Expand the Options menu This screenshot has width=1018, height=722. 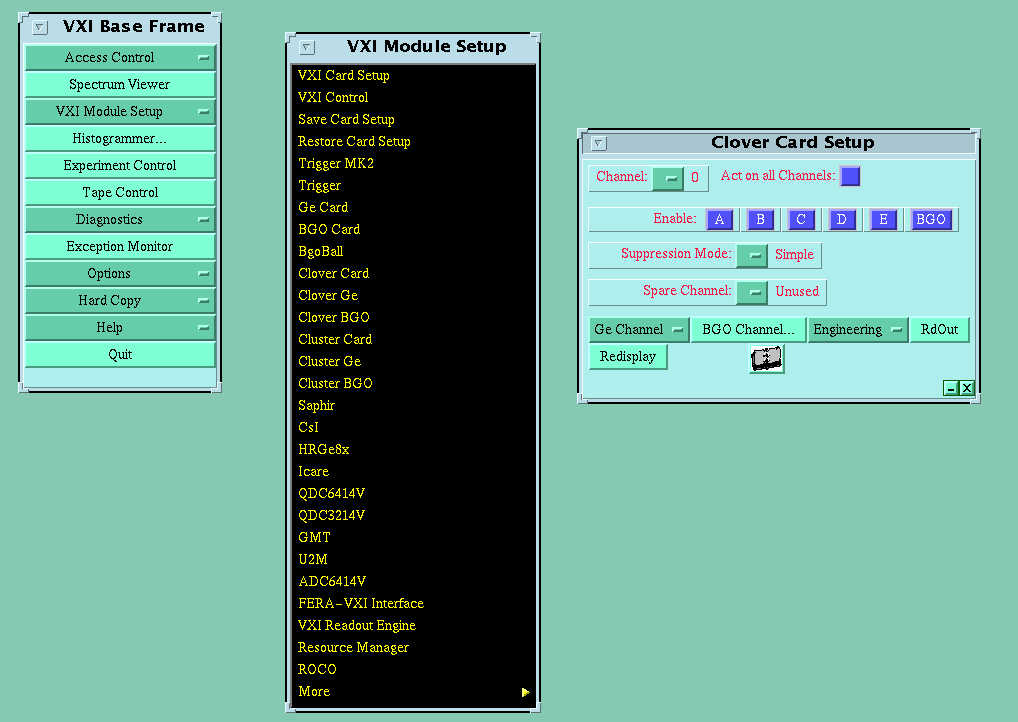[120, 273]
